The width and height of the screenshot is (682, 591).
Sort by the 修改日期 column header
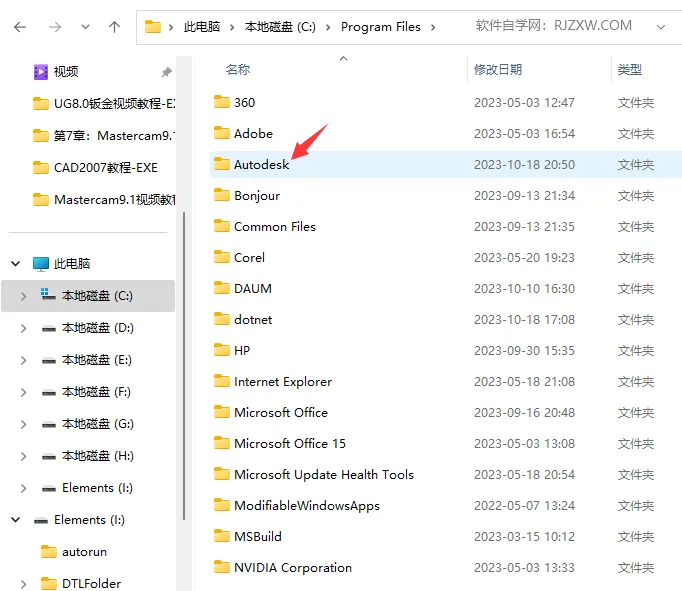pyautogui.click(x=498, y=70)
